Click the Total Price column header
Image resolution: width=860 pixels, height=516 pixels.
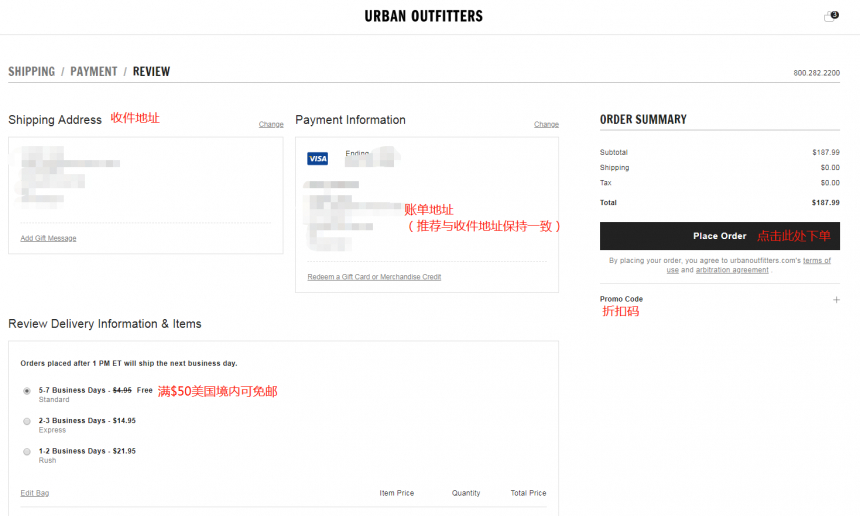[528, 493]
